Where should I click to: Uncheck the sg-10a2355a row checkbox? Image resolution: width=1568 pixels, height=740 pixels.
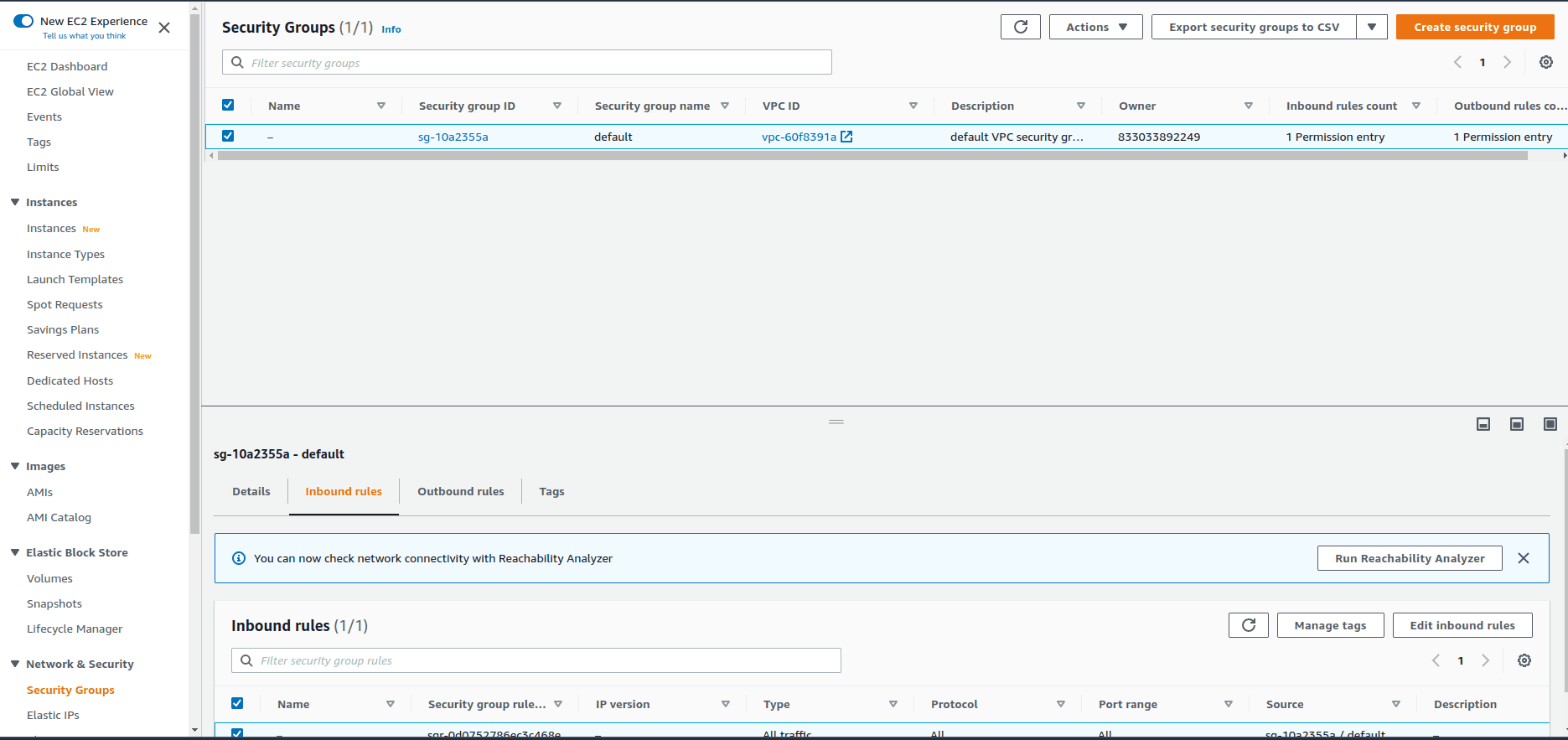click(228, 136)
